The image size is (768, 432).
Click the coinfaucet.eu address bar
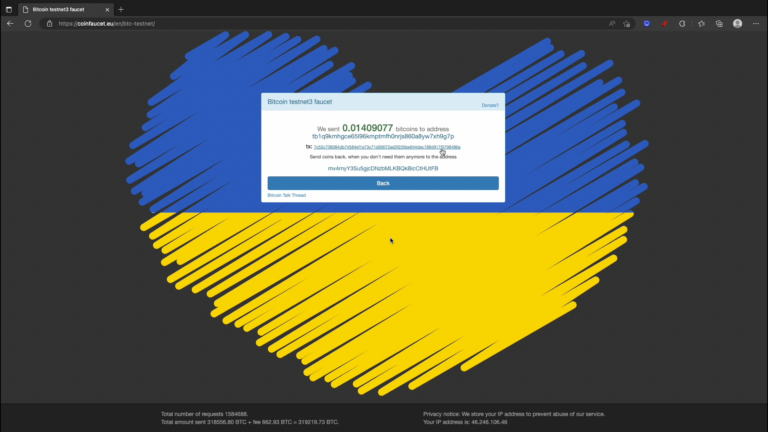[300, 23]
